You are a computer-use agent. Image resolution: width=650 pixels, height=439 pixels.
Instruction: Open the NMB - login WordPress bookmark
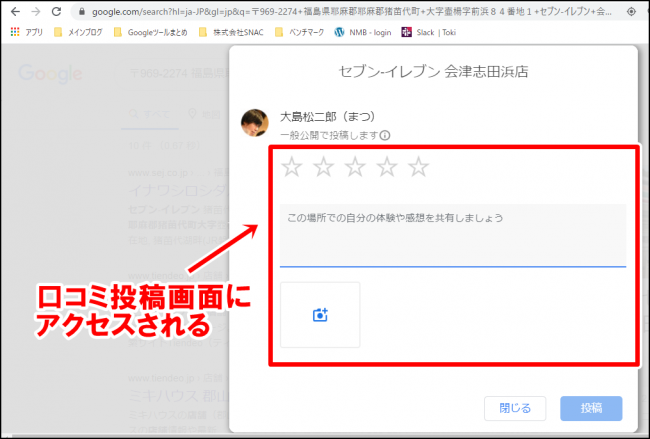[363, 32]
